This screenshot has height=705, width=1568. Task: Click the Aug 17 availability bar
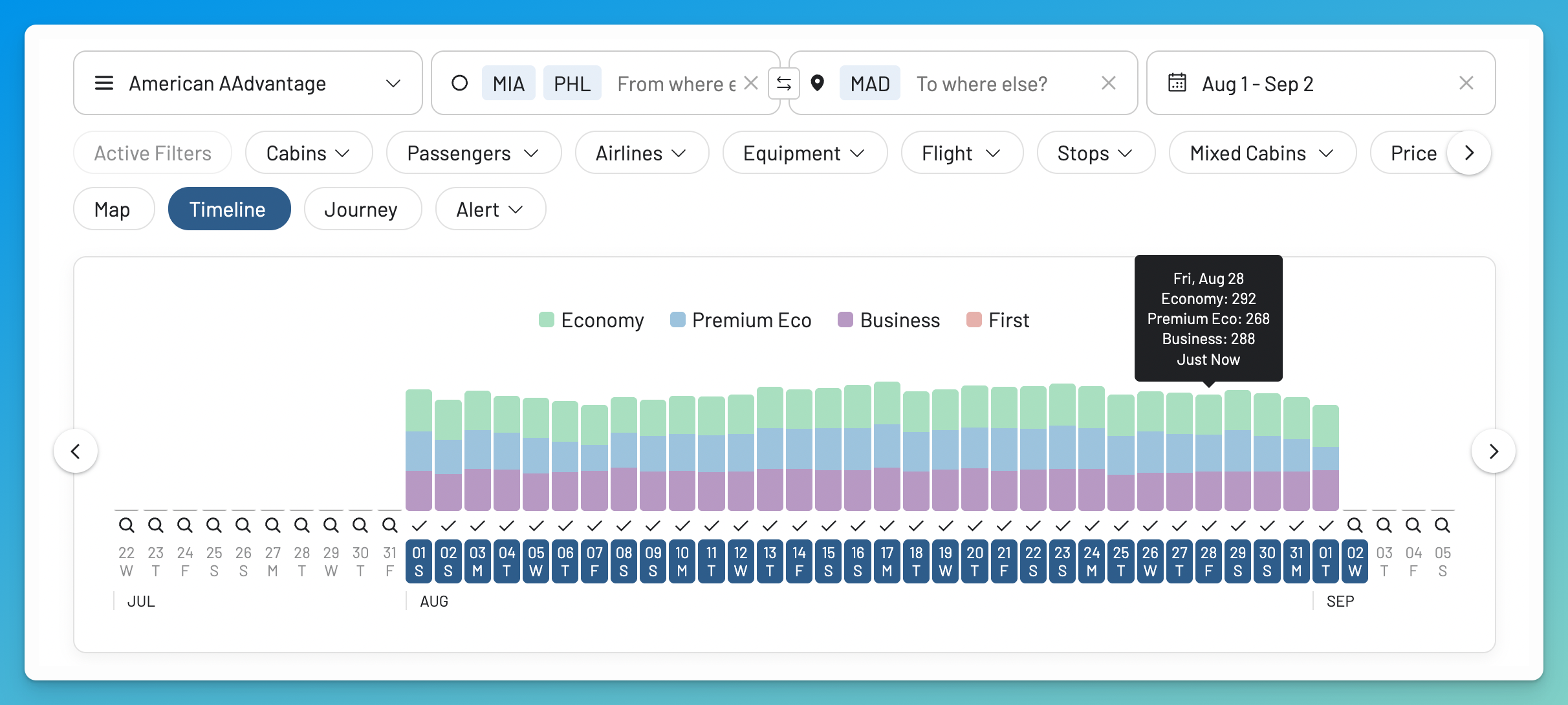pos(887,446)
